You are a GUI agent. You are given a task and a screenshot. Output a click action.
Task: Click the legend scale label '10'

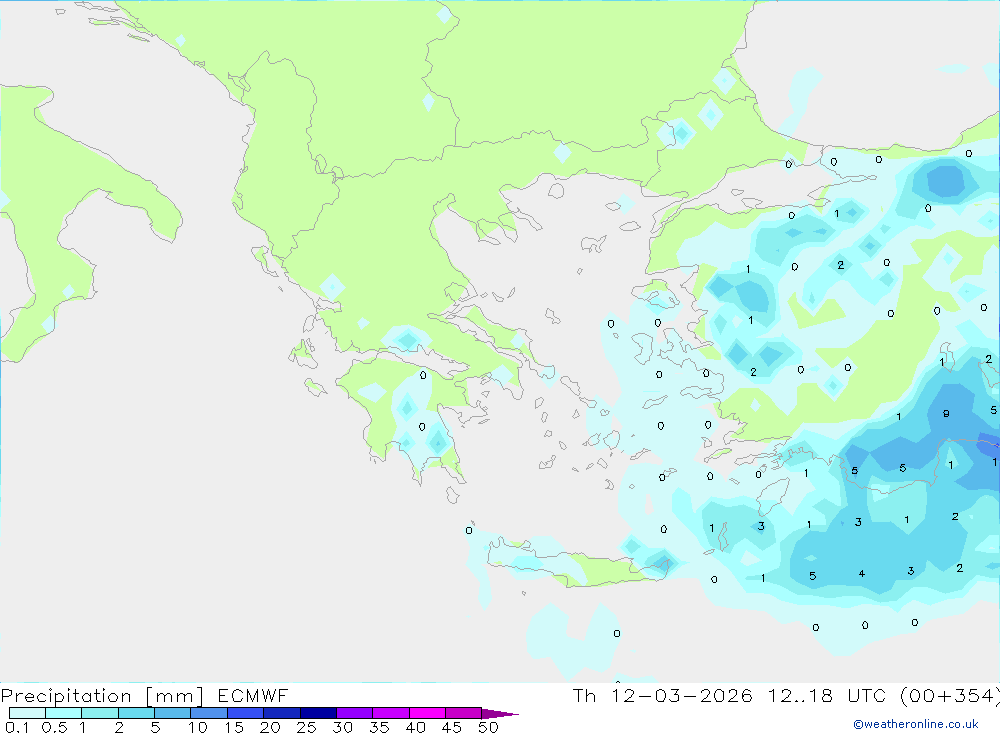tap(198, 727)
